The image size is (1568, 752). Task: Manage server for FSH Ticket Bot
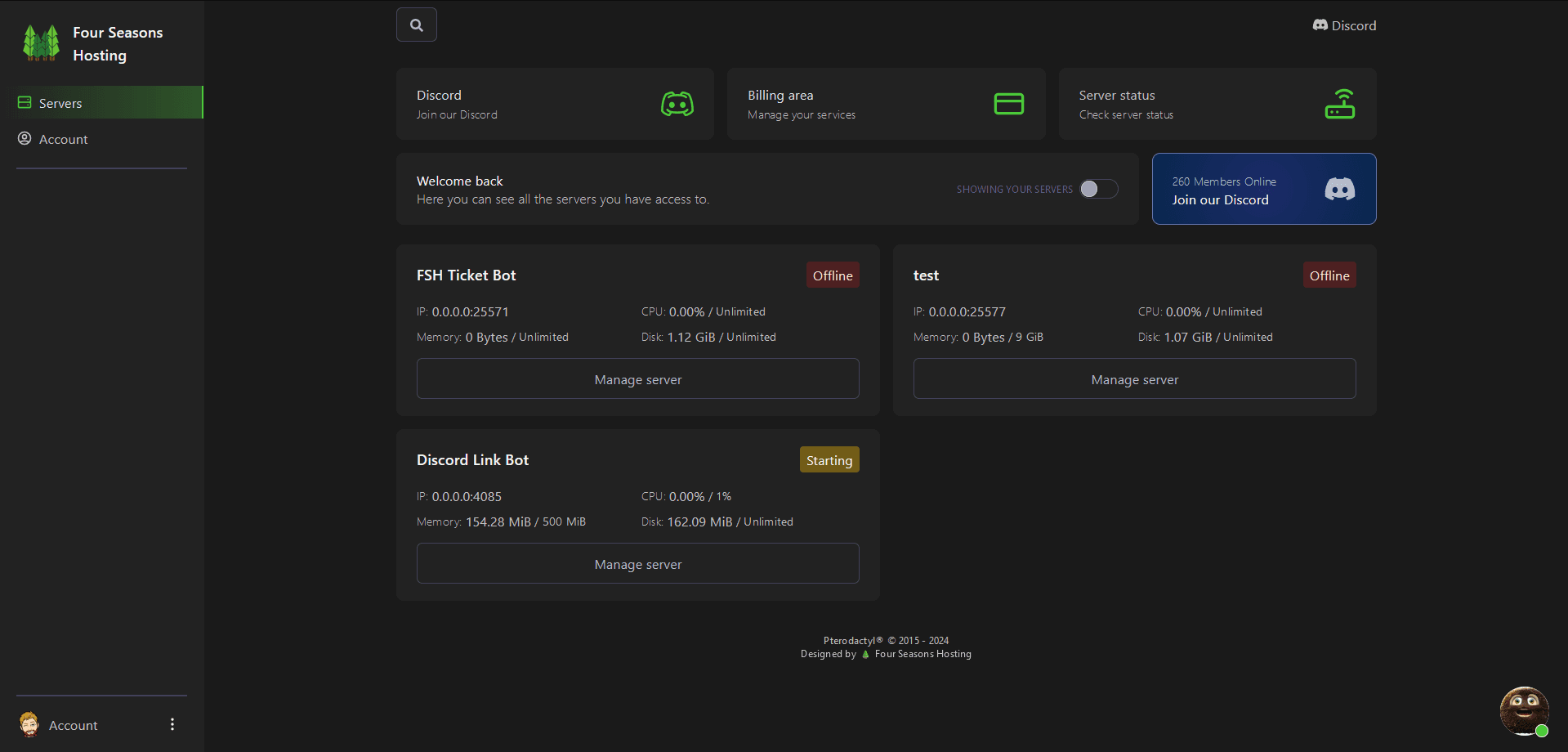638,379
